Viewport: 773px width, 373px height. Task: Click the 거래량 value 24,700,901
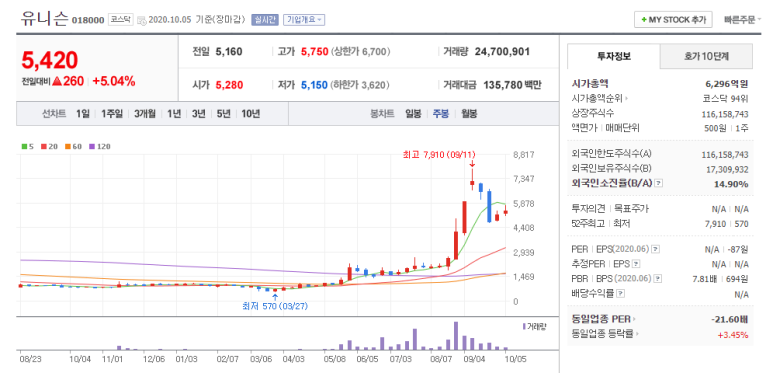coord(502,51)
